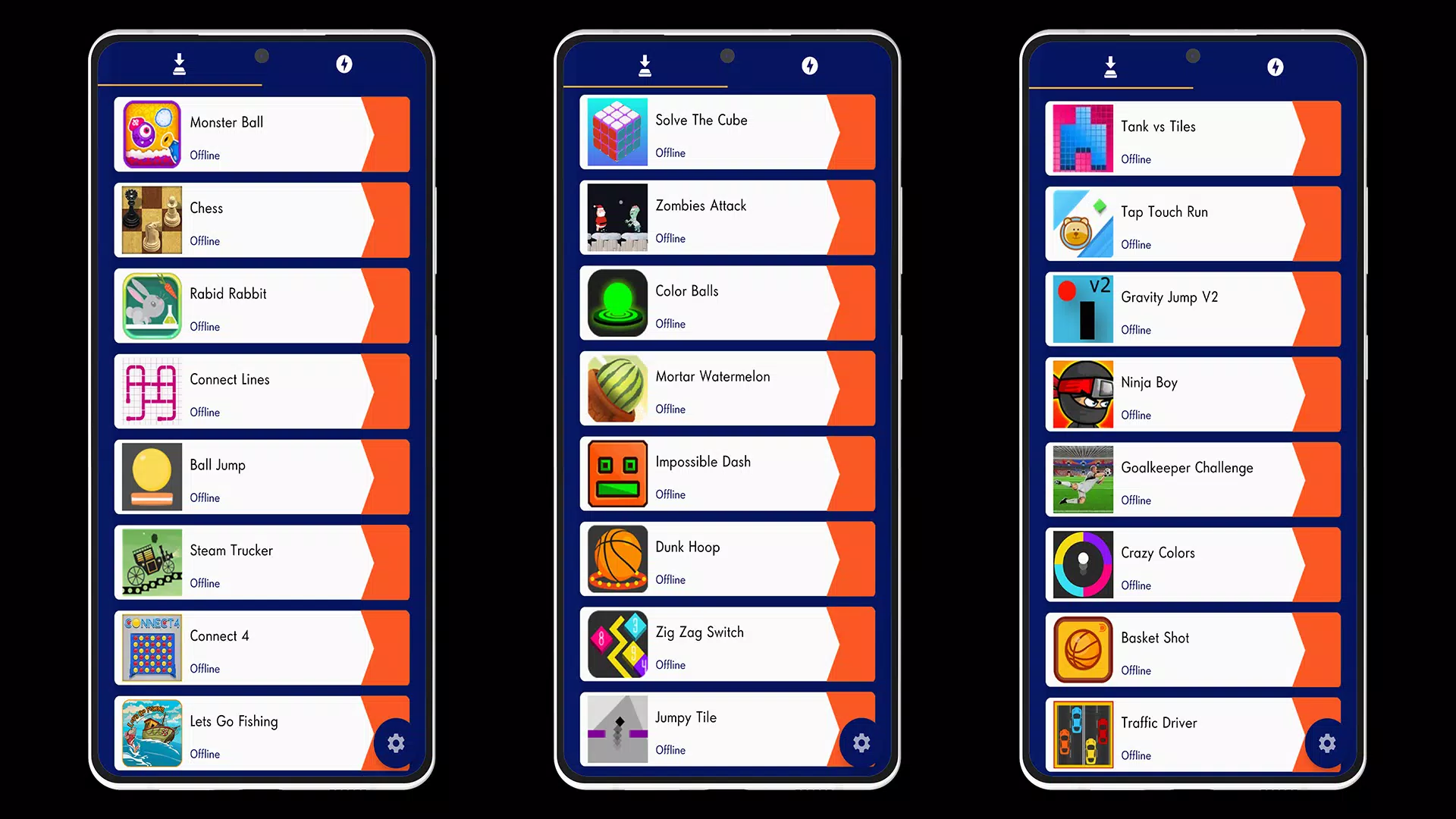Click download icon on third screen
This screenshot has height=819, width=1456.
[1110, 67]
